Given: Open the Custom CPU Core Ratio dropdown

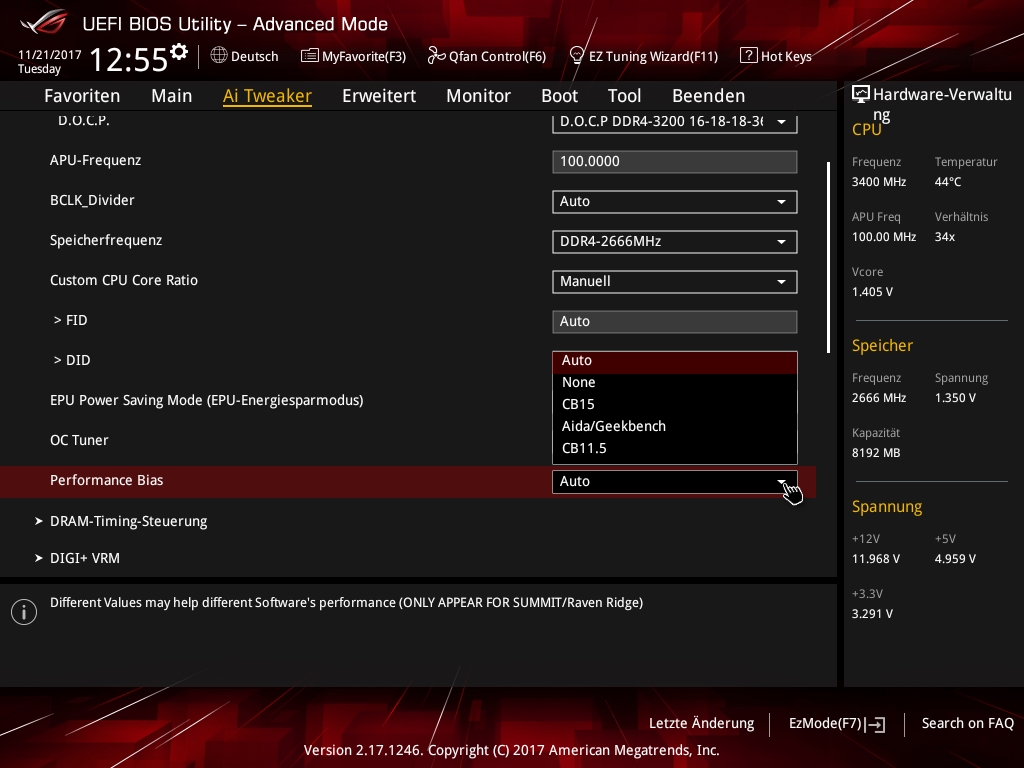Looking at the screenshot, I should (x=675, y=281).
